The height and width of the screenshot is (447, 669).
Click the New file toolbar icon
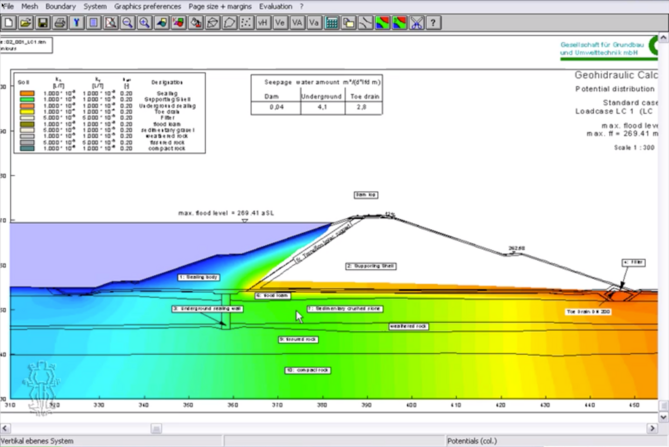tap(9, 22)
